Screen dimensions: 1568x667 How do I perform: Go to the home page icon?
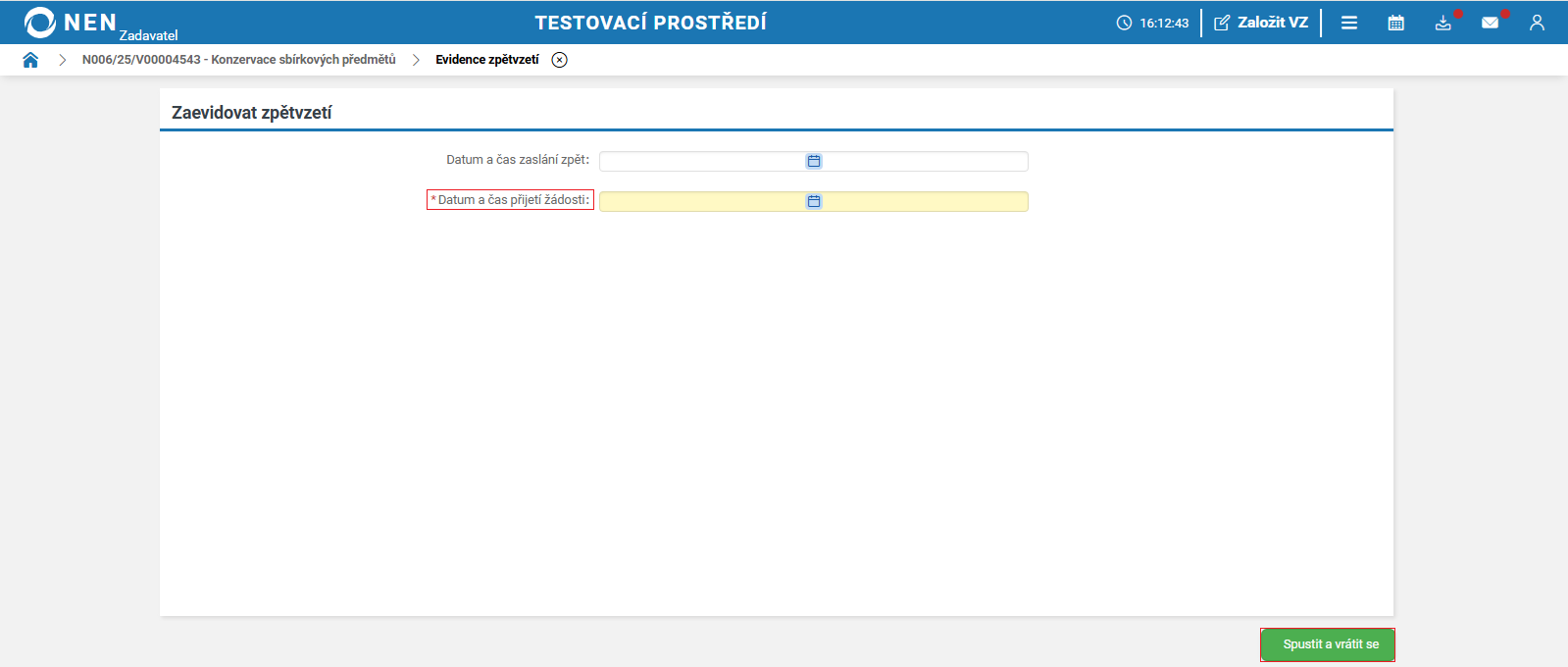(30, 60)
